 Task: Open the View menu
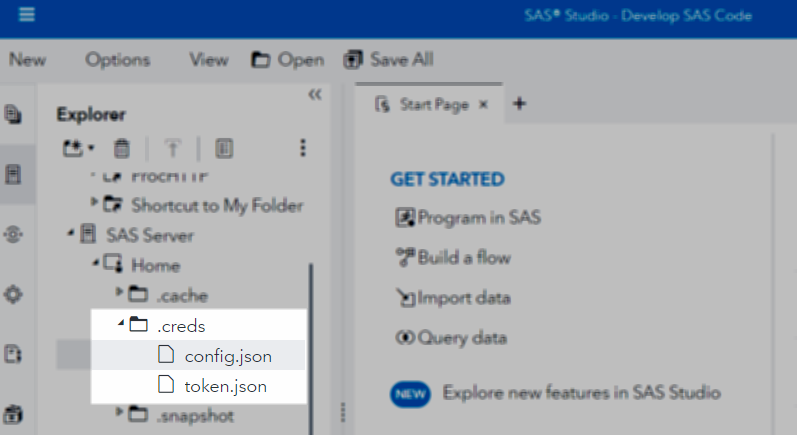tap(208, 60)
